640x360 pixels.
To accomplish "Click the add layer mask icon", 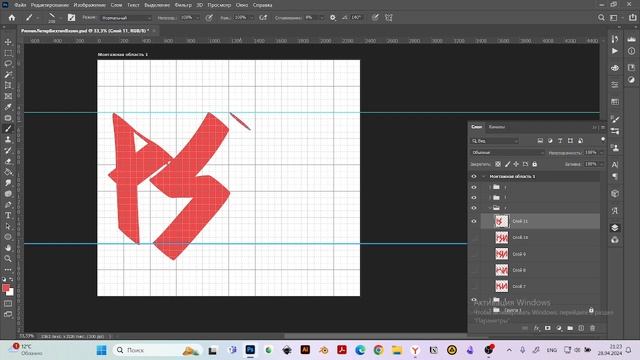I will point(548,328).
